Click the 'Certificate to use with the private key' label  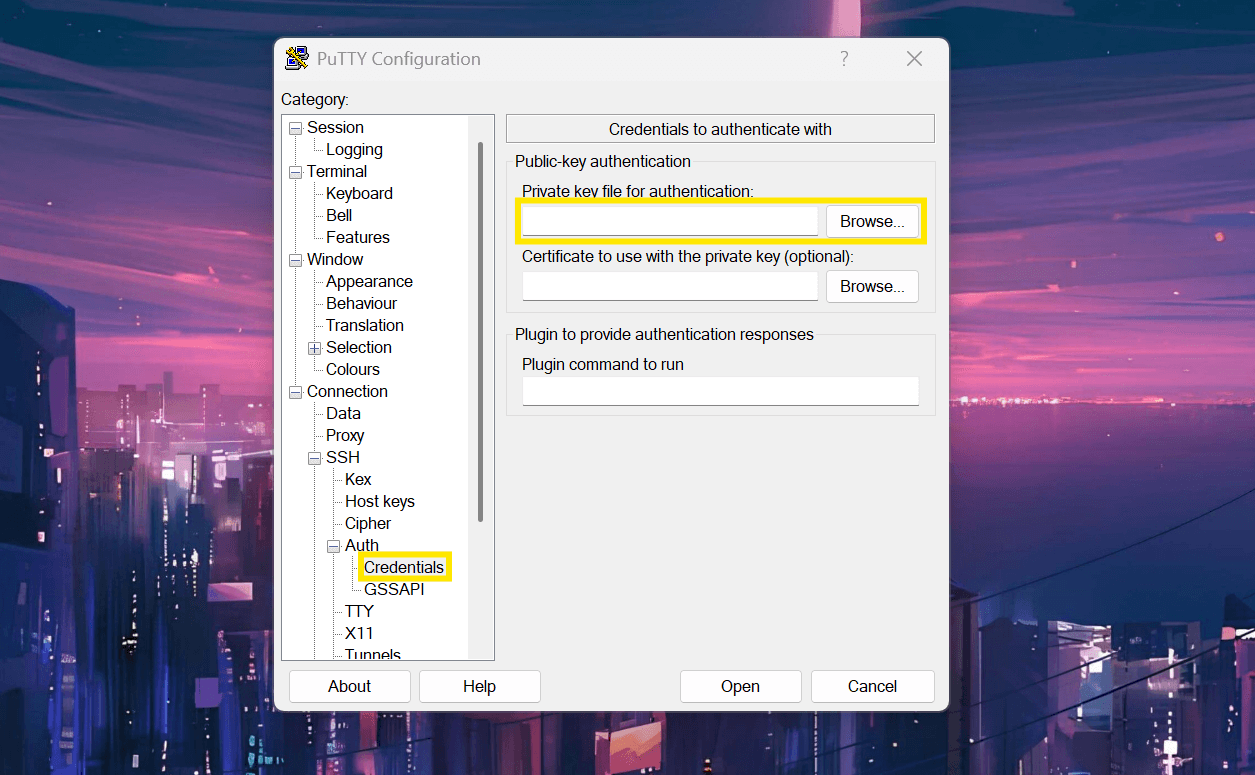688,256
